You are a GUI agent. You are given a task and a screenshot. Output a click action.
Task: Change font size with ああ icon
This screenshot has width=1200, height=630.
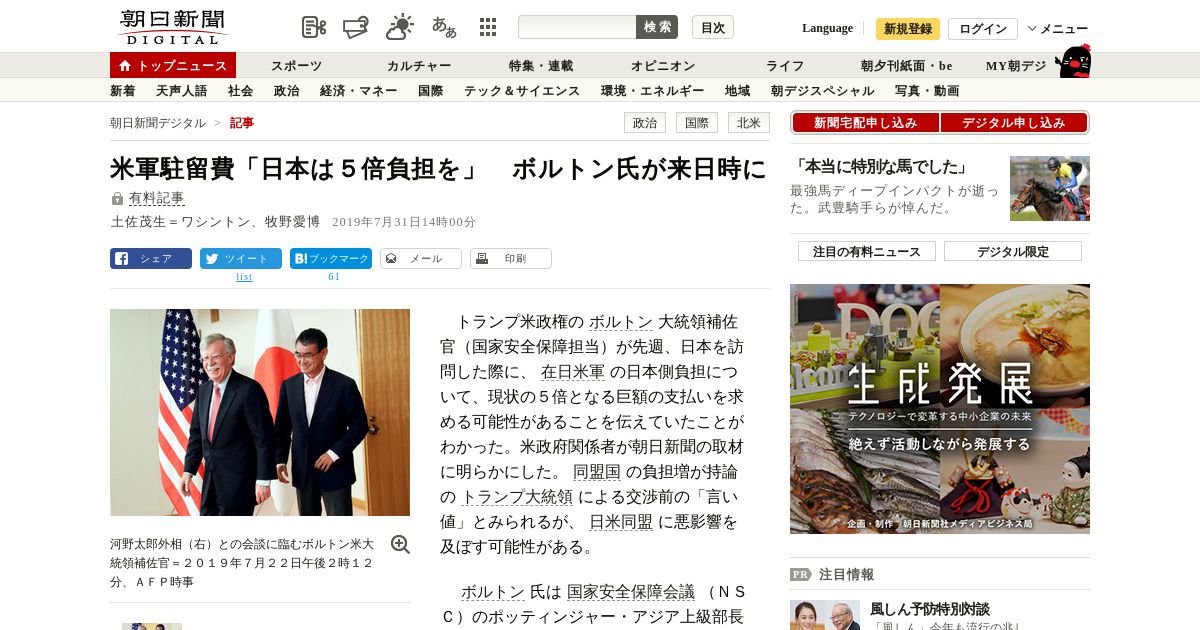click(x=444, y=27)
